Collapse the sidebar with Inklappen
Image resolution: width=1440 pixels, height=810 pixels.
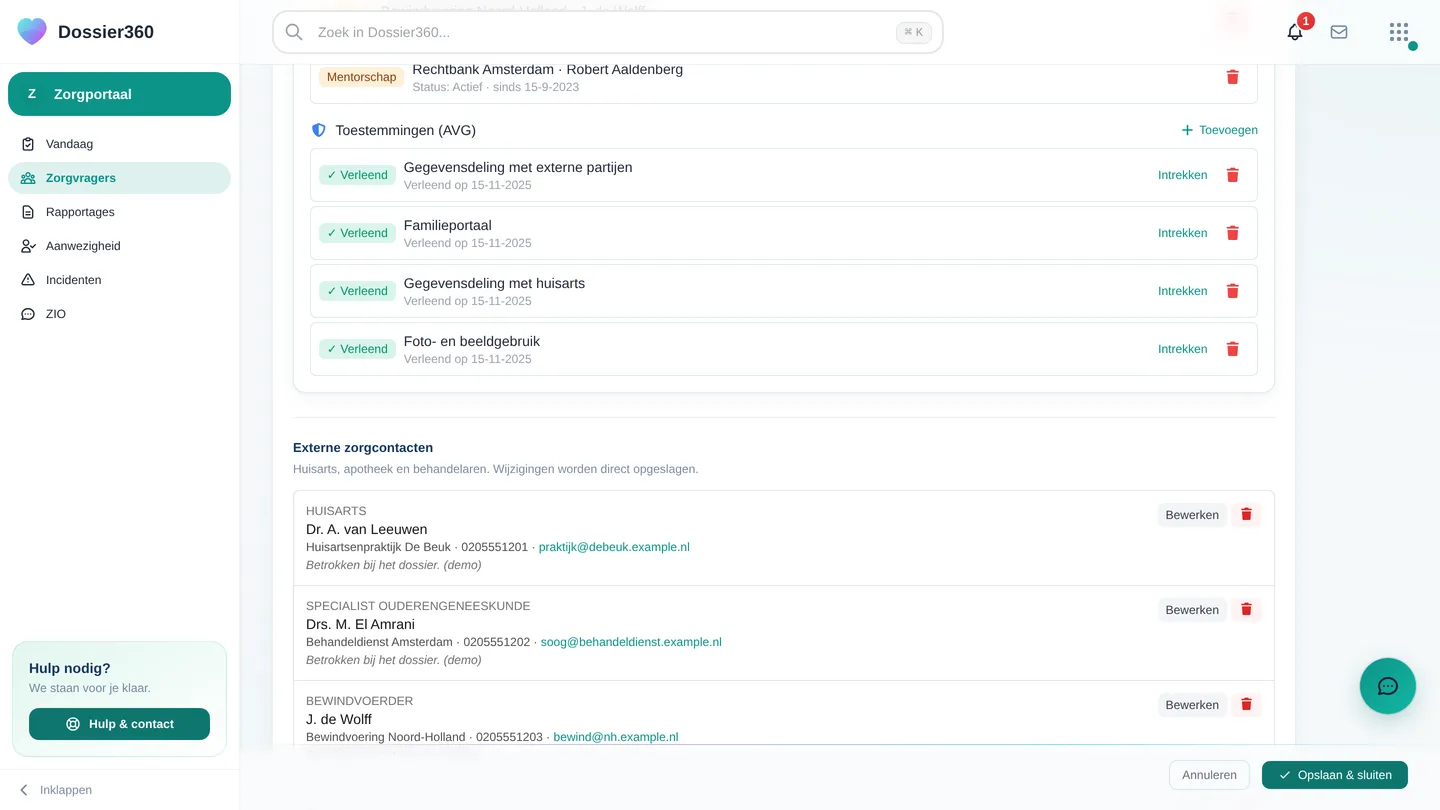tap(56, 790)
